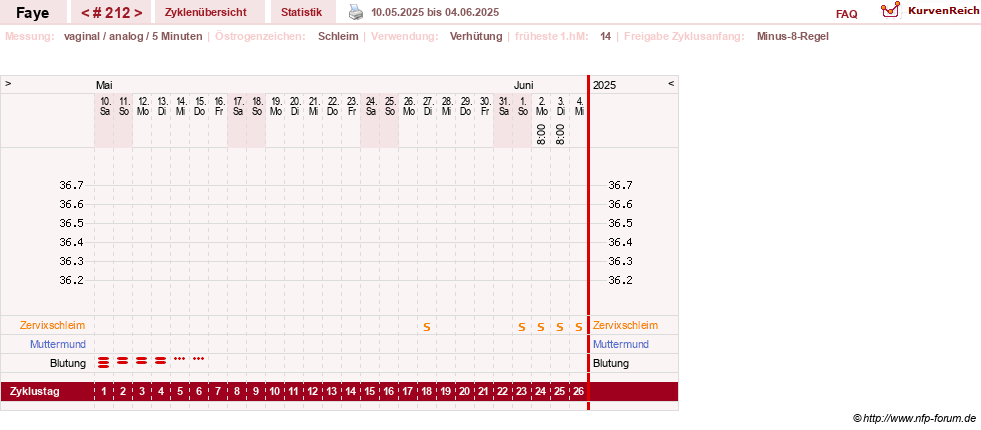The width and height of the screenshot is (981, 430).
Task: Go to next cycle with the right arrow by #212
Action: pyautogui.click(x=138, y=13)
